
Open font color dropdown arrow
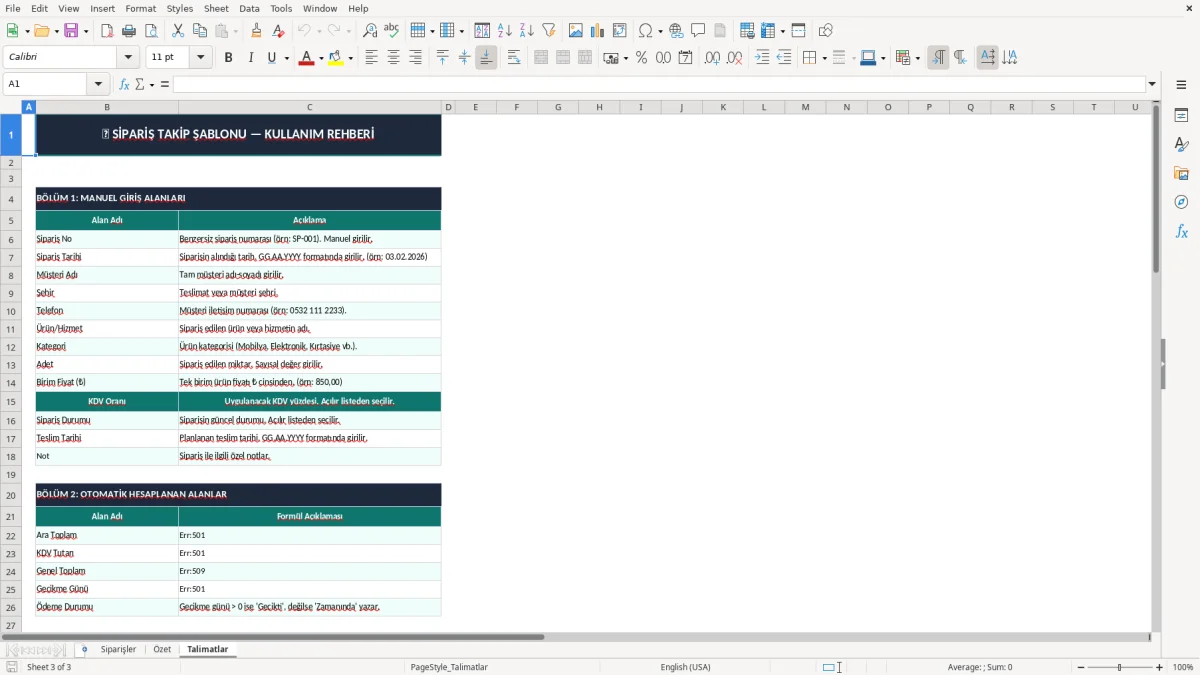click(x=319, y=58)
